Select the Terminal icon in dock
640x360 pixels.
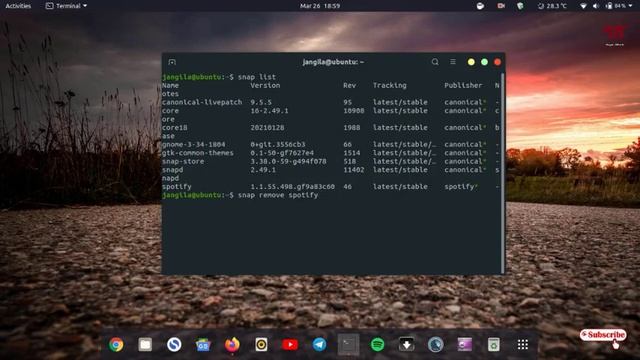coord(349,344)
